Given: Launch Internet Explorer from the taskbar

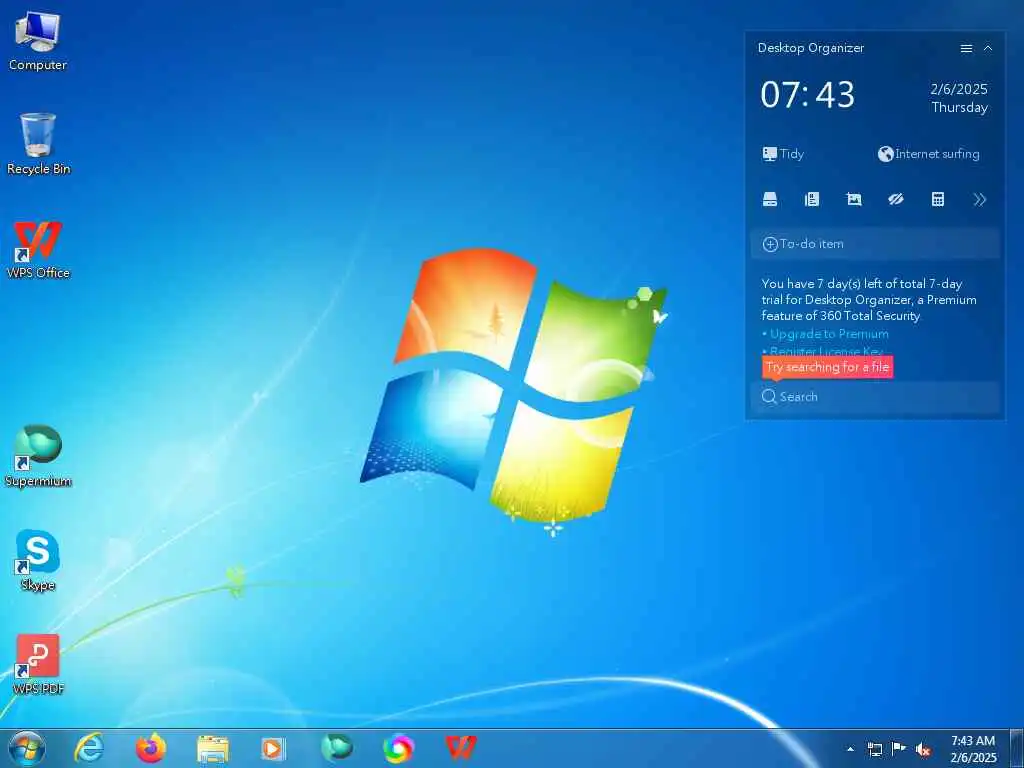Looking at the screenshot, I should pyautogui.click(x=89, y=748).
